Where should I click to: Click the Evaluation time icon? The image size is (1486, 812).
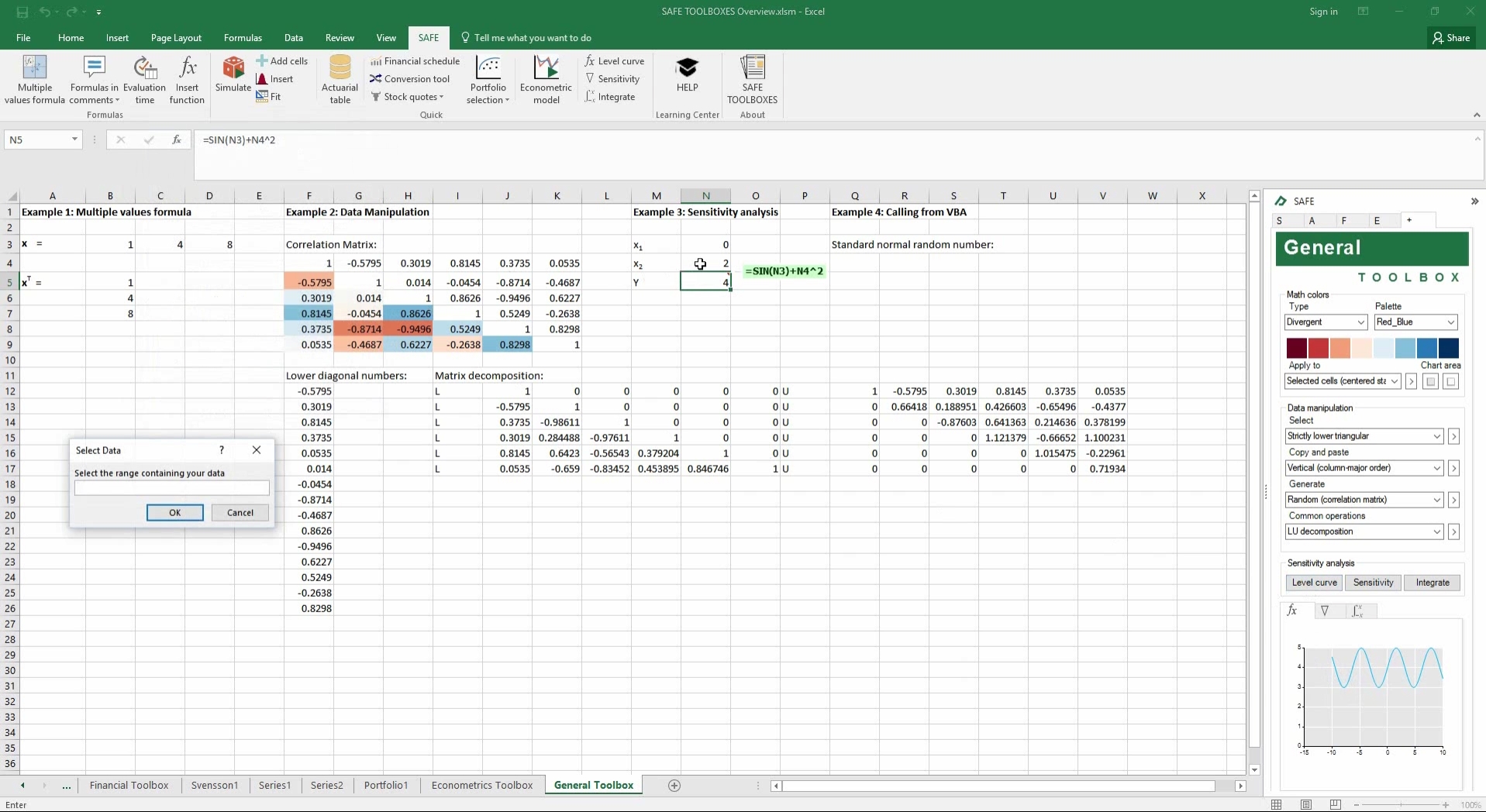point(144,79)
